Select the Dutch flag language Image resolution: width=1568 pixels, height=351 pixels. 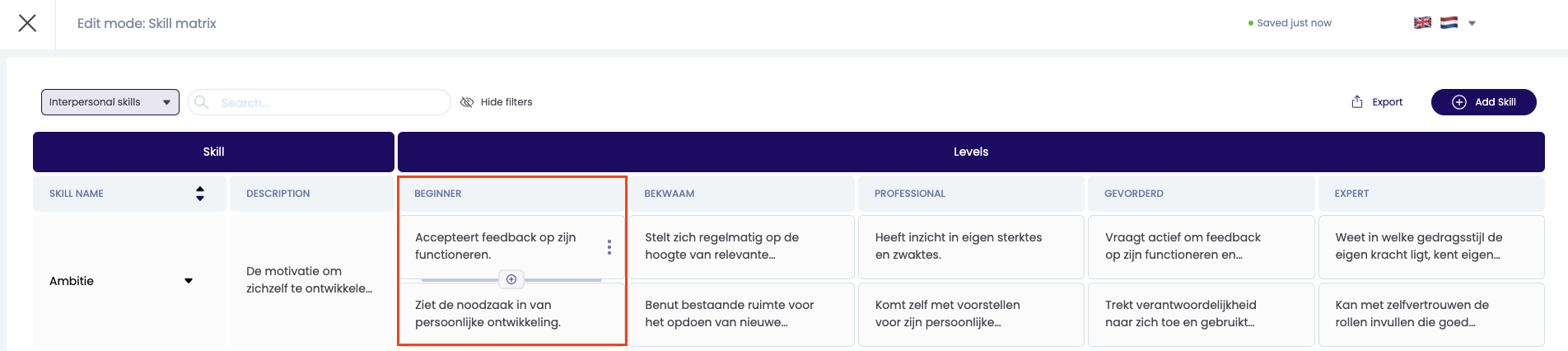pyautogui.click(x=1449, y=23)
